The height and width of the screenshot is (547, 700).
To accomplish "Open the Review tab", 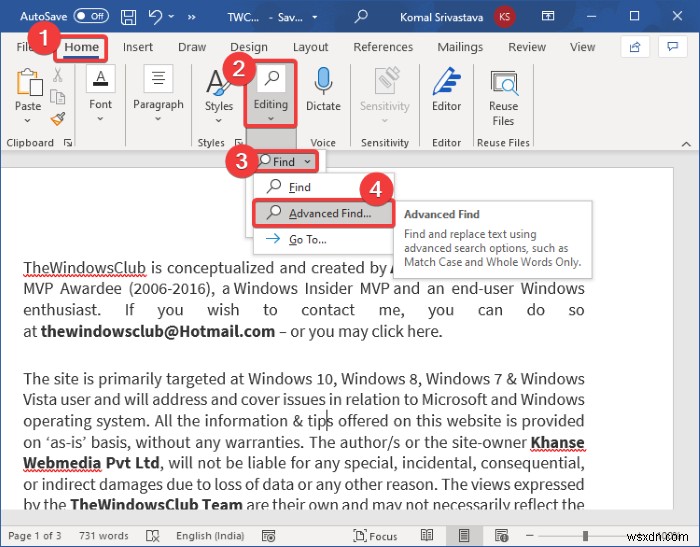I will (x=527, y=47).
